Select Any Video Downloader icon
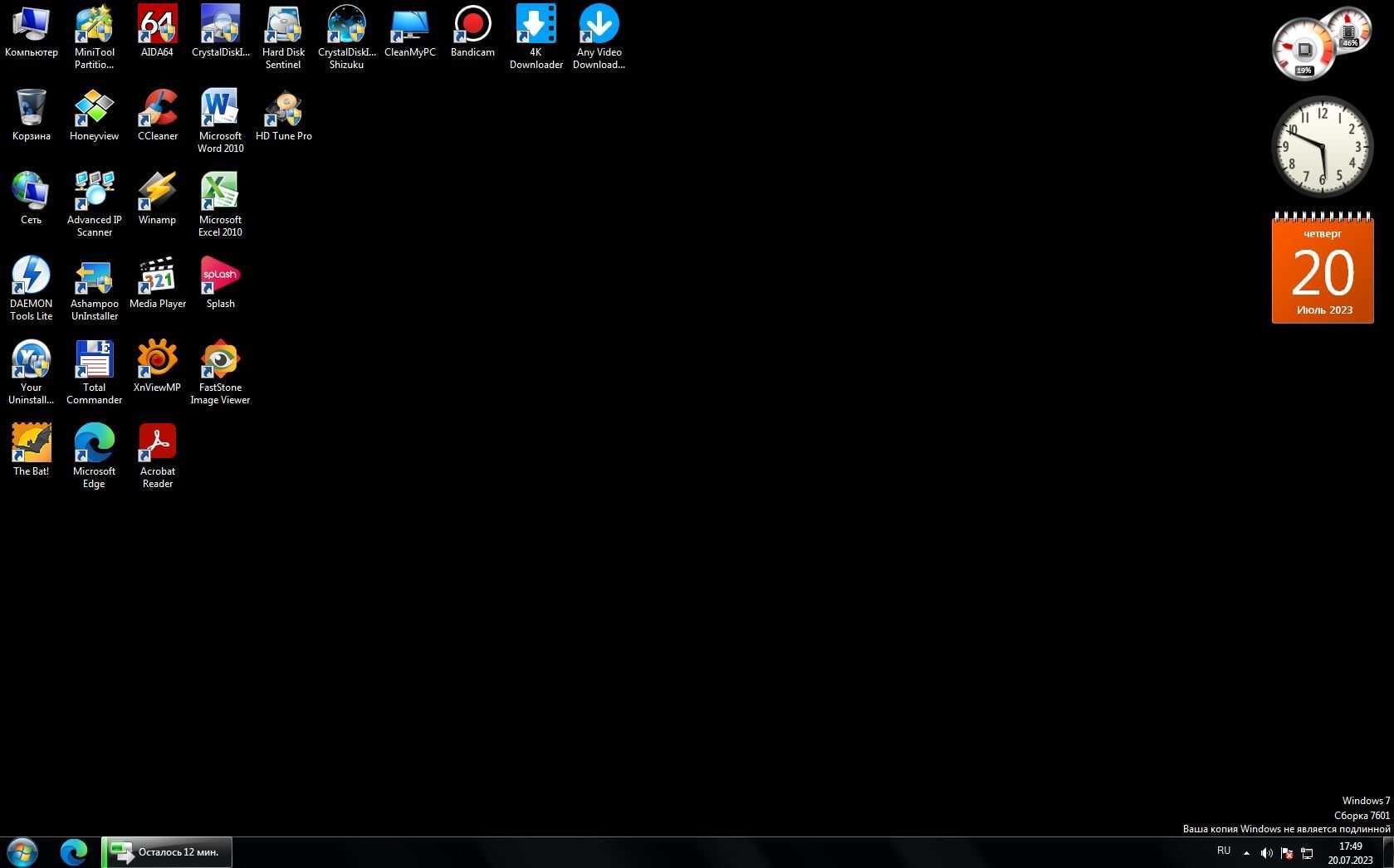Viewport: 1394px width, 868px height. point(599,37)
